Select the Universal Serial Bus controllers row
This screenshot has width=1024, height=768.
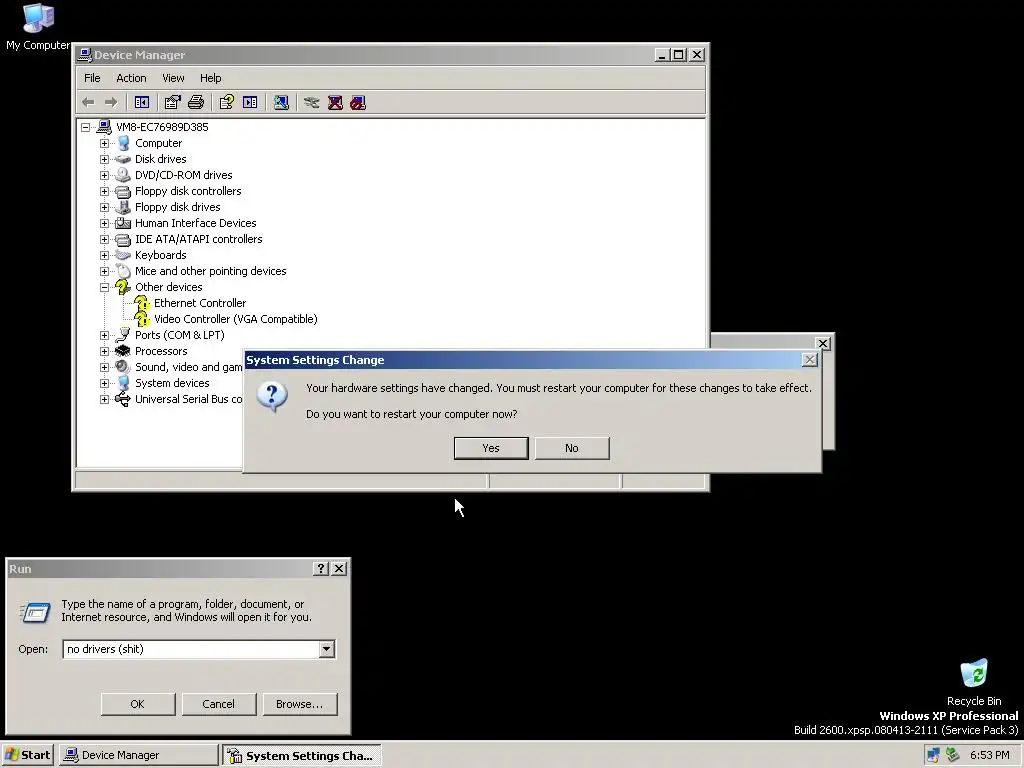click(x=189, y=399)
